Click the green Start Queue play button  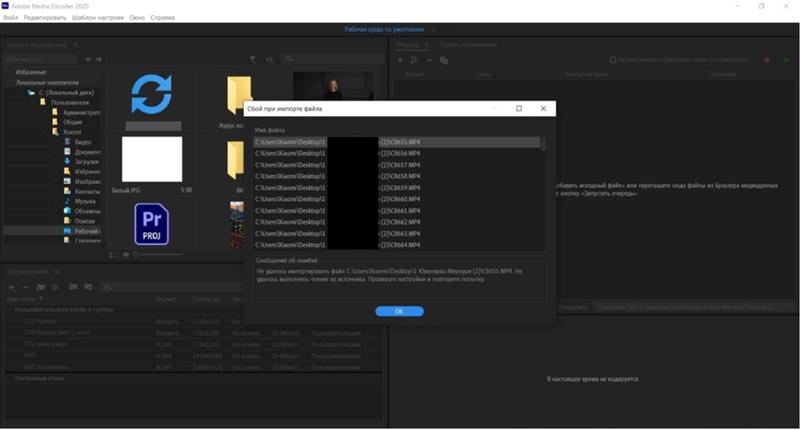786,60
